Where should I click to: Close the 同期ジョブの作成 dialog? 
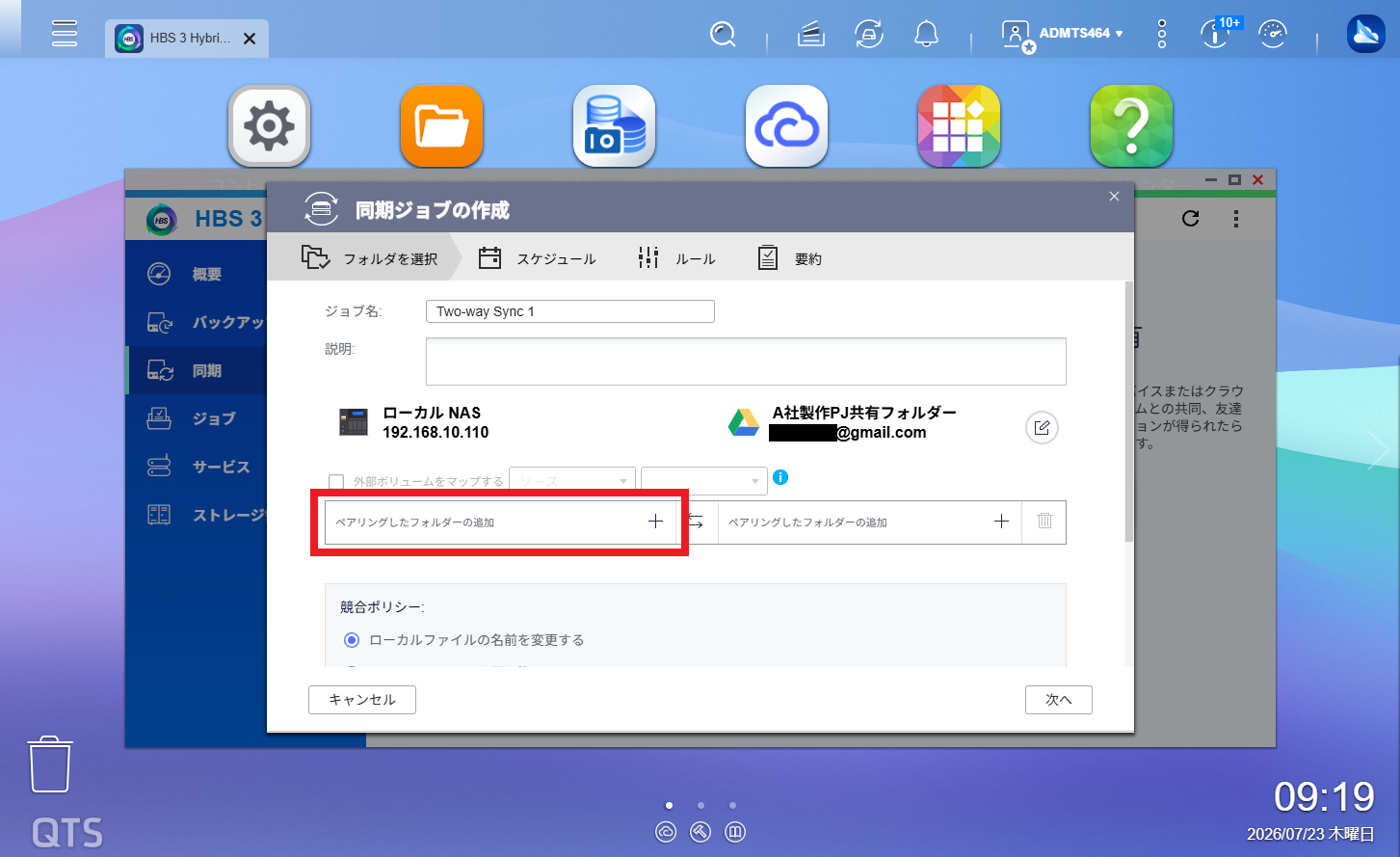[1114, 197]
